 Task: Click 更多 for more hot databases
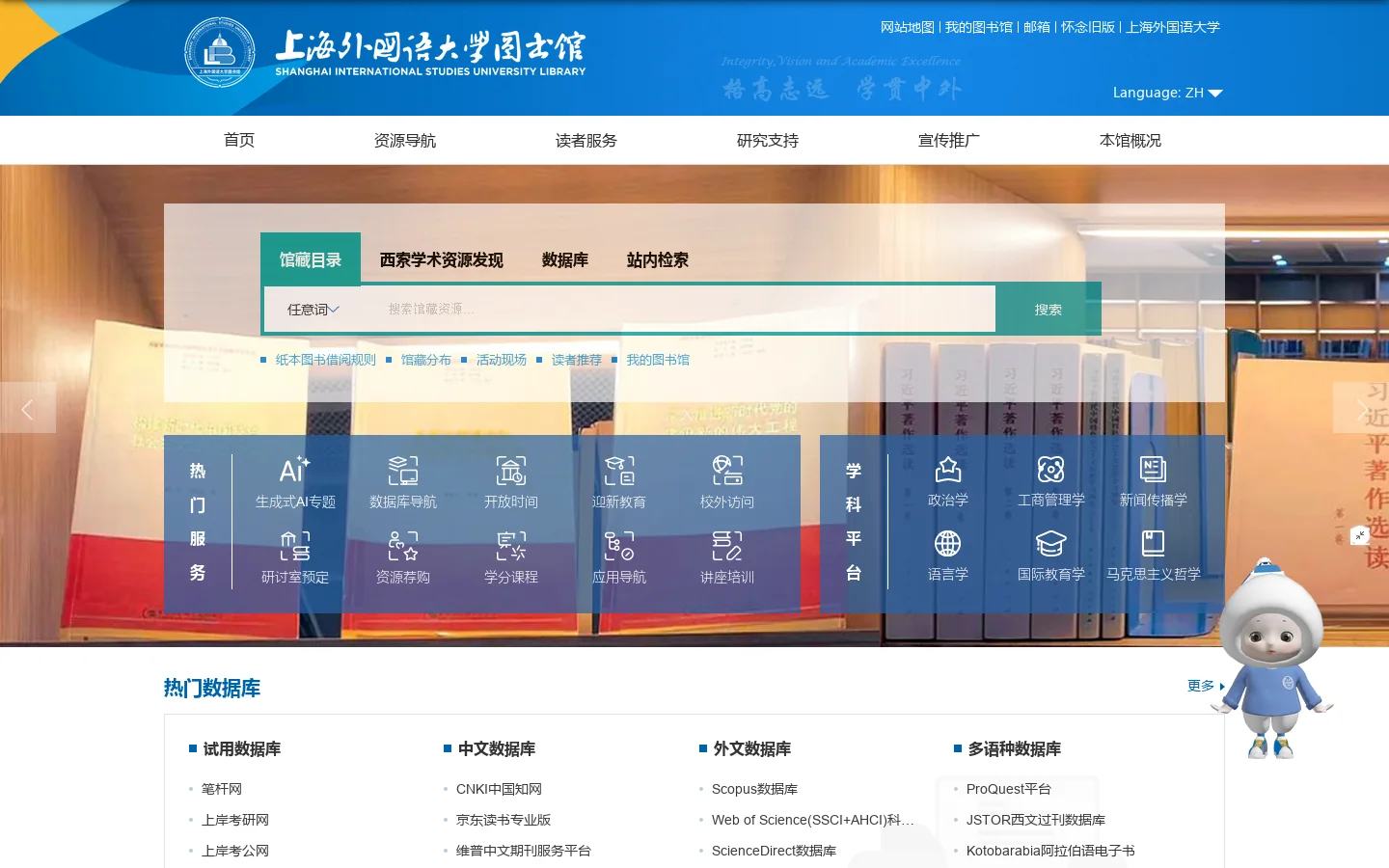pyautogui.click(x=1206, y=686)
